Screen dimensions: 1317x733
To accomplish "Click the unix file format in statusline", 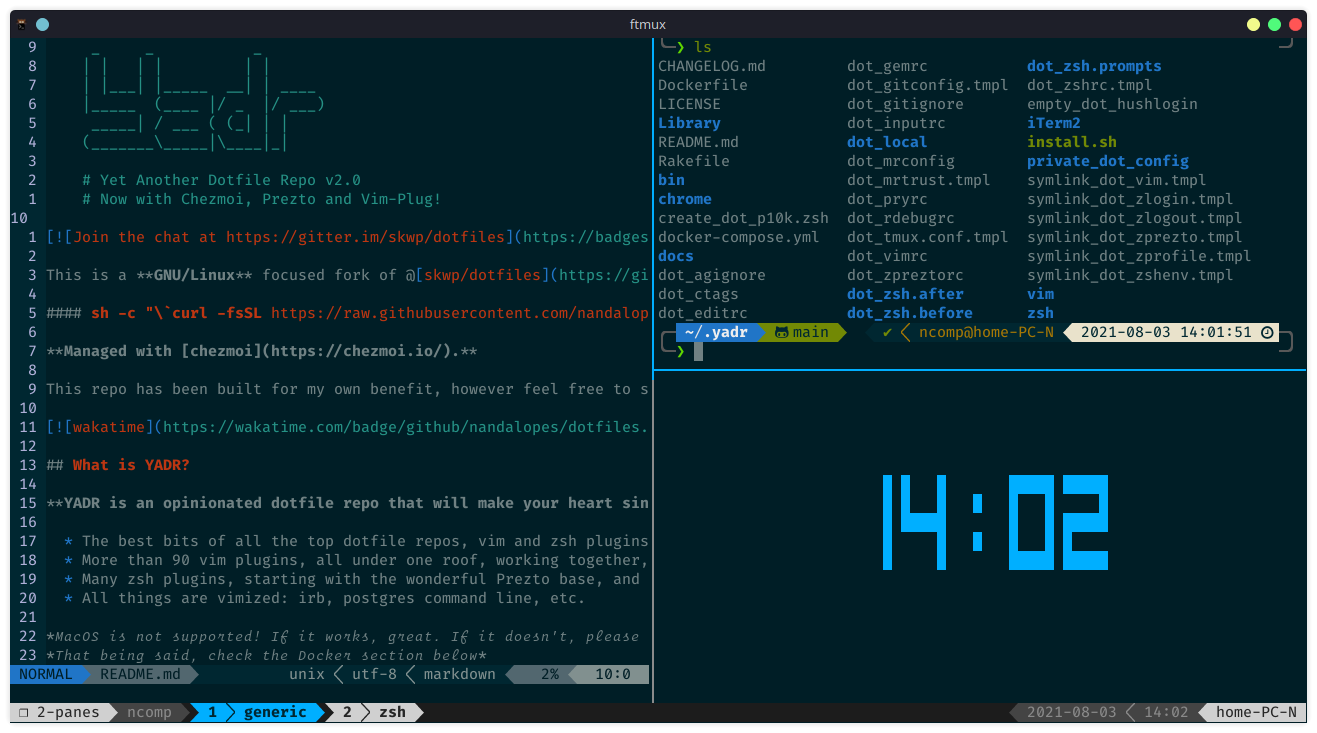I will (307, 674).
